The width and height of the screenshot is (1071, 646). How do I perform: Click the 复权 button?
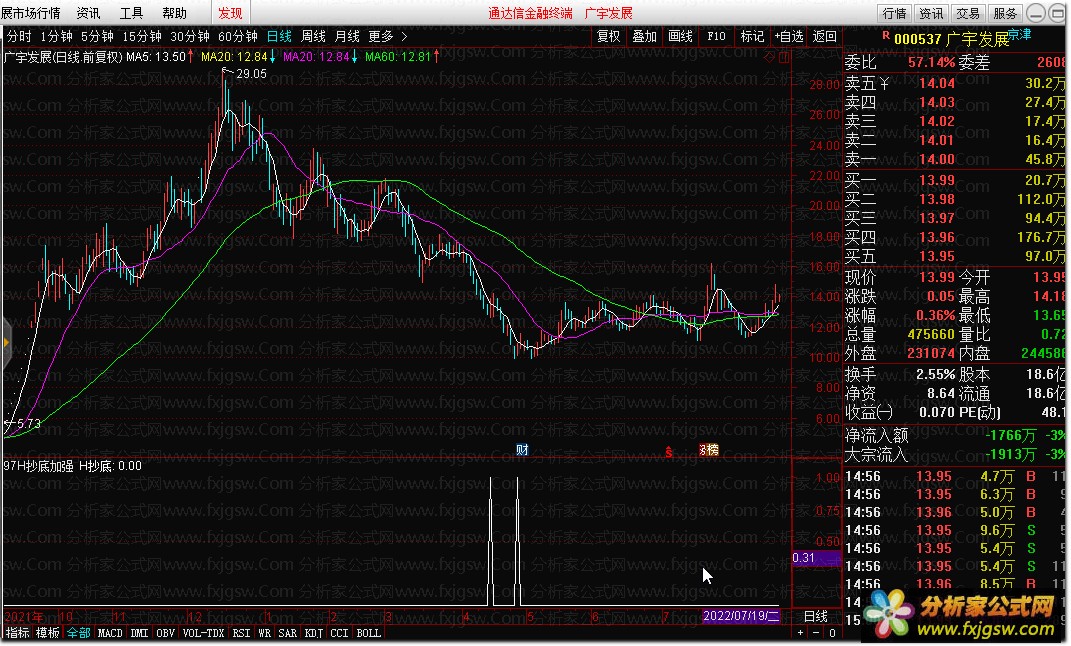(x=609, y=36)
